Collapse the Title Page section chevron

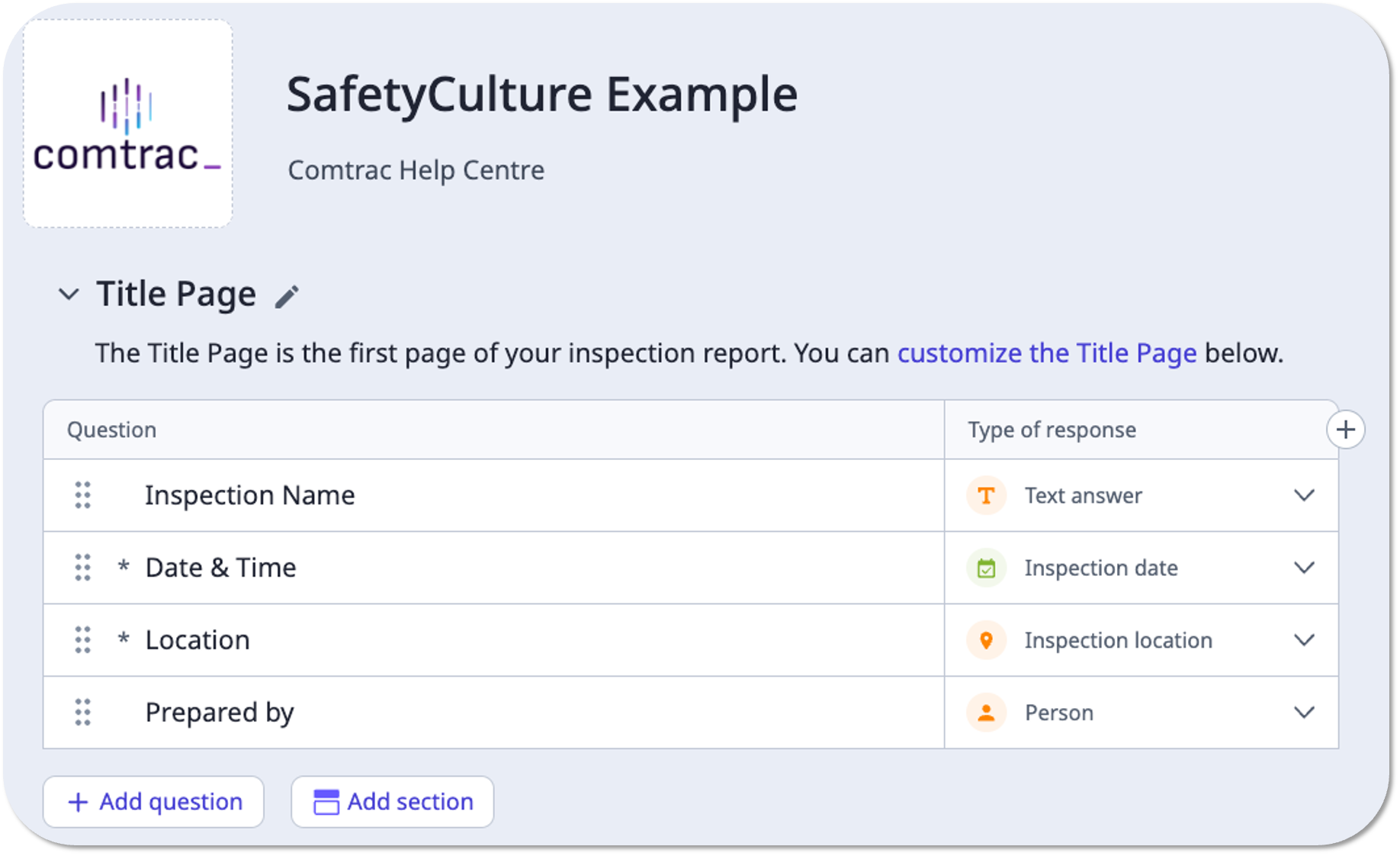point(69,294)
